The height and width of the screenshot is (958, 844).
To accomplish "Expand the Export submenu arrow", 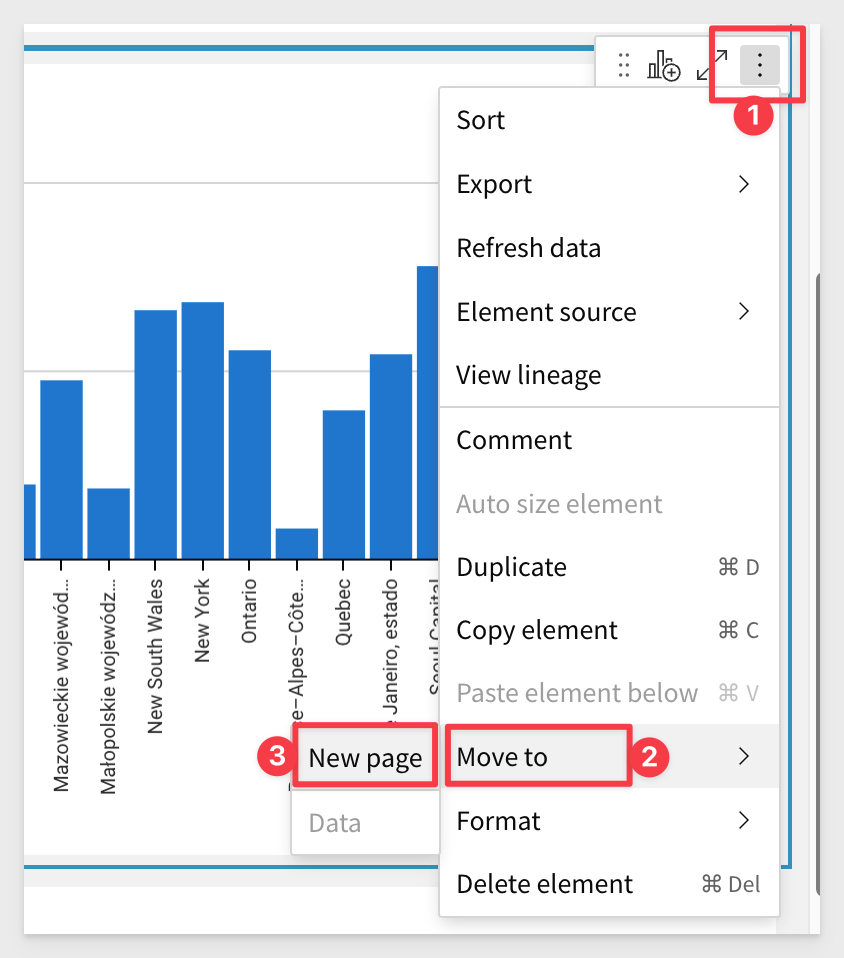I will pyautogui.click(x=743, y=184).
